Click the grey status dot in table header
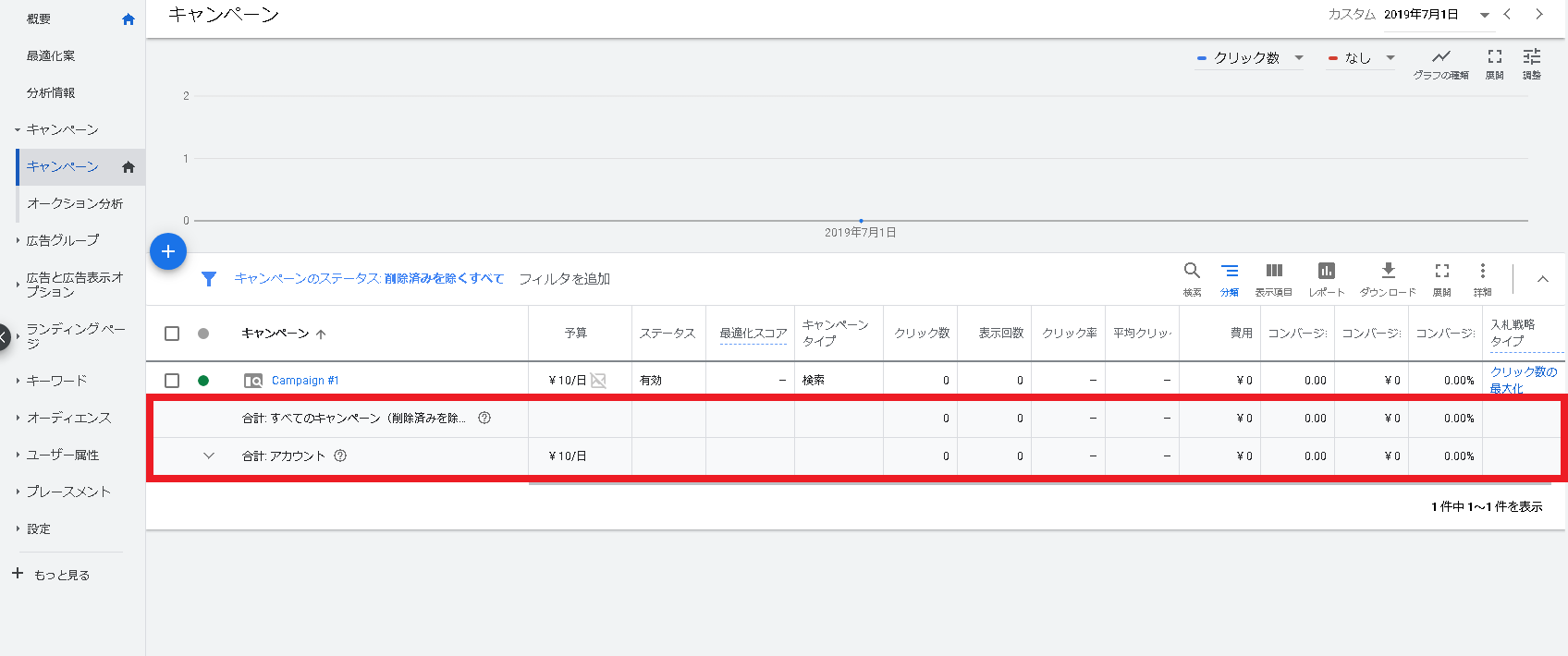Screen dimensions: 1568x656 tap(203, 334)
